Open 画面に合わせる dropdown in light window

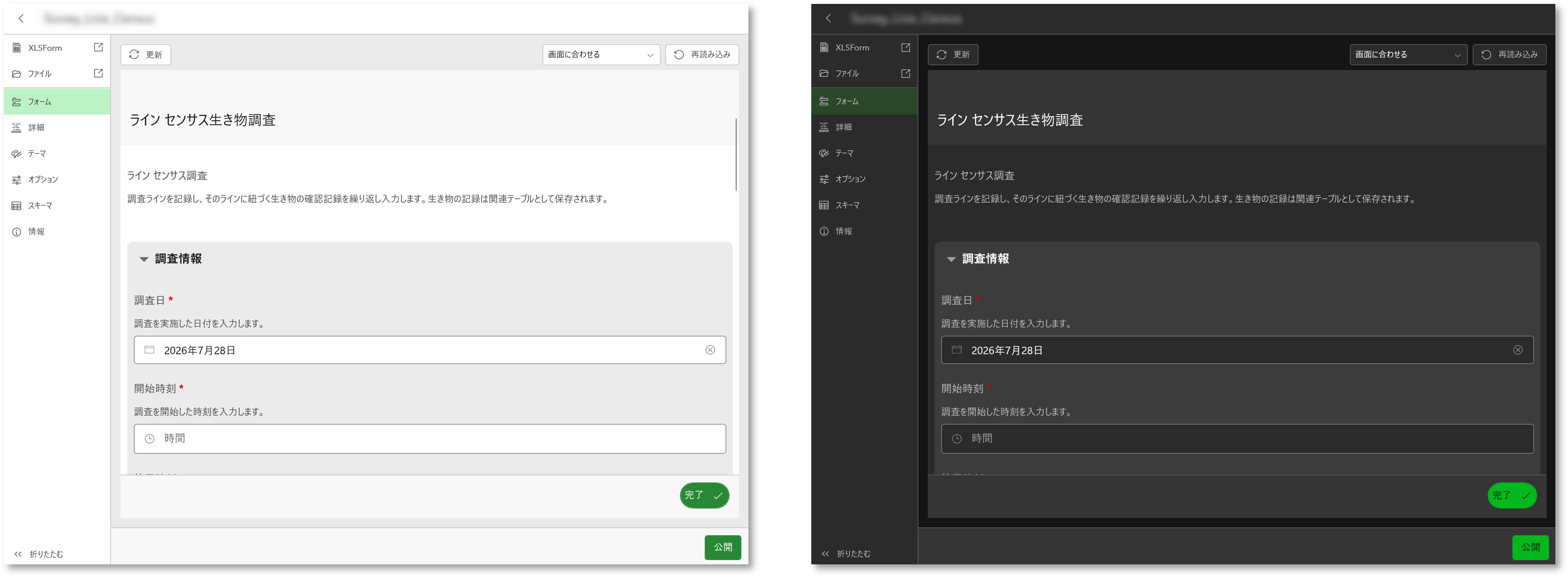(601, 55)
